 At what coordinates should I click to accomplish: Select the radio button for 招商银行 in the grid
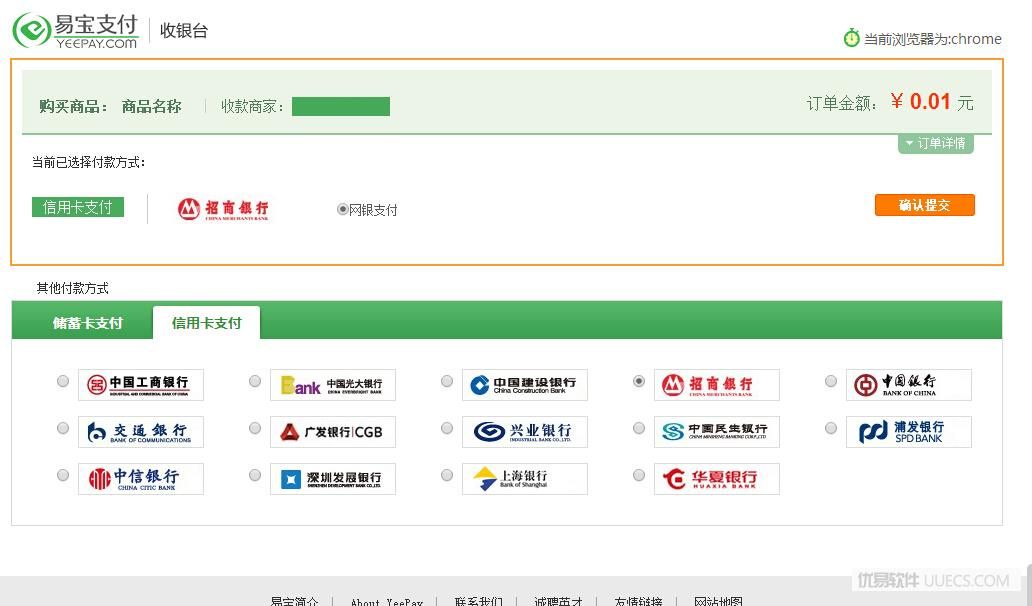click(x=638, y=381)
